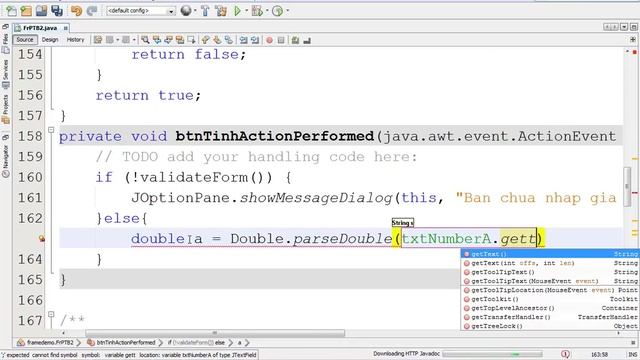640x360 pixels.
Task: Click the Profile Project icon
Action: click(x=278, y=11)
